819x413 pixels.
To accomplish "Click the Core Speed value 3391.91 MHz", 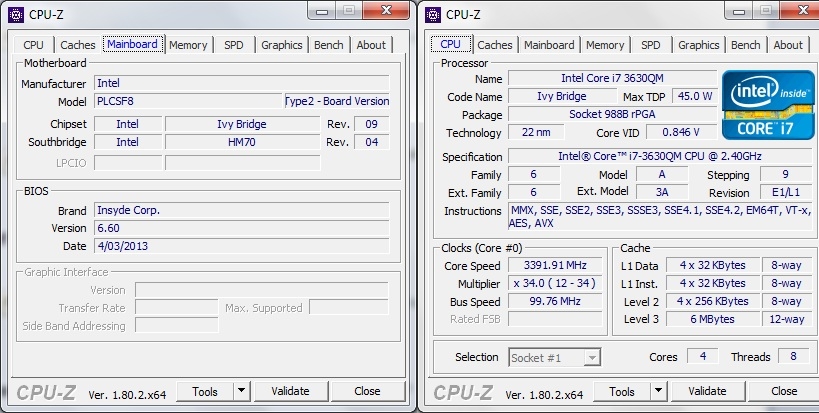I will (555, 265).
